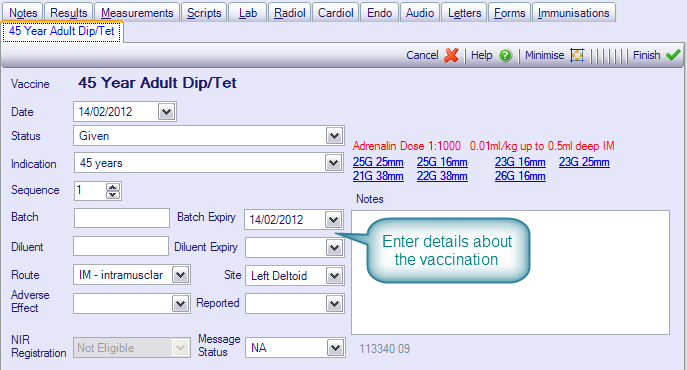This screenshot has height=370, width=687.
Task: Open the Lab tab
Action: coord(248,13)
